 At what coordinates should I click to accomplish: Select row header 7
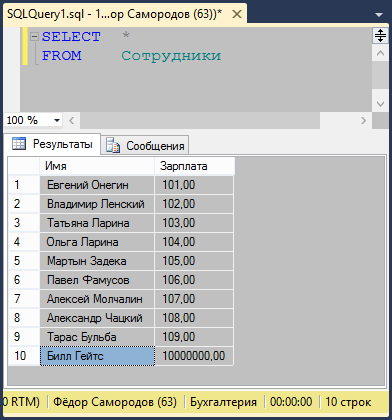pyautogui.click(x=24, y=299)
